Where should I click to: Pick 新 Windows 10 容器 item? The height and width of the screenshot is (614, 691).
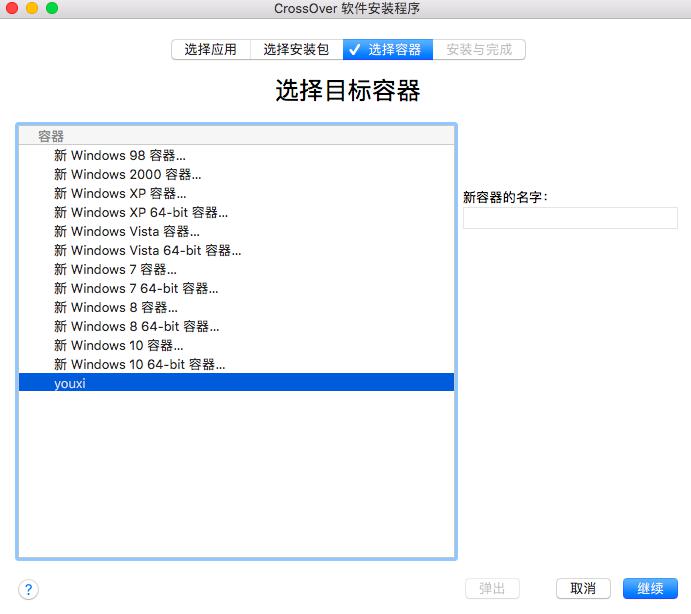[236, 345]
